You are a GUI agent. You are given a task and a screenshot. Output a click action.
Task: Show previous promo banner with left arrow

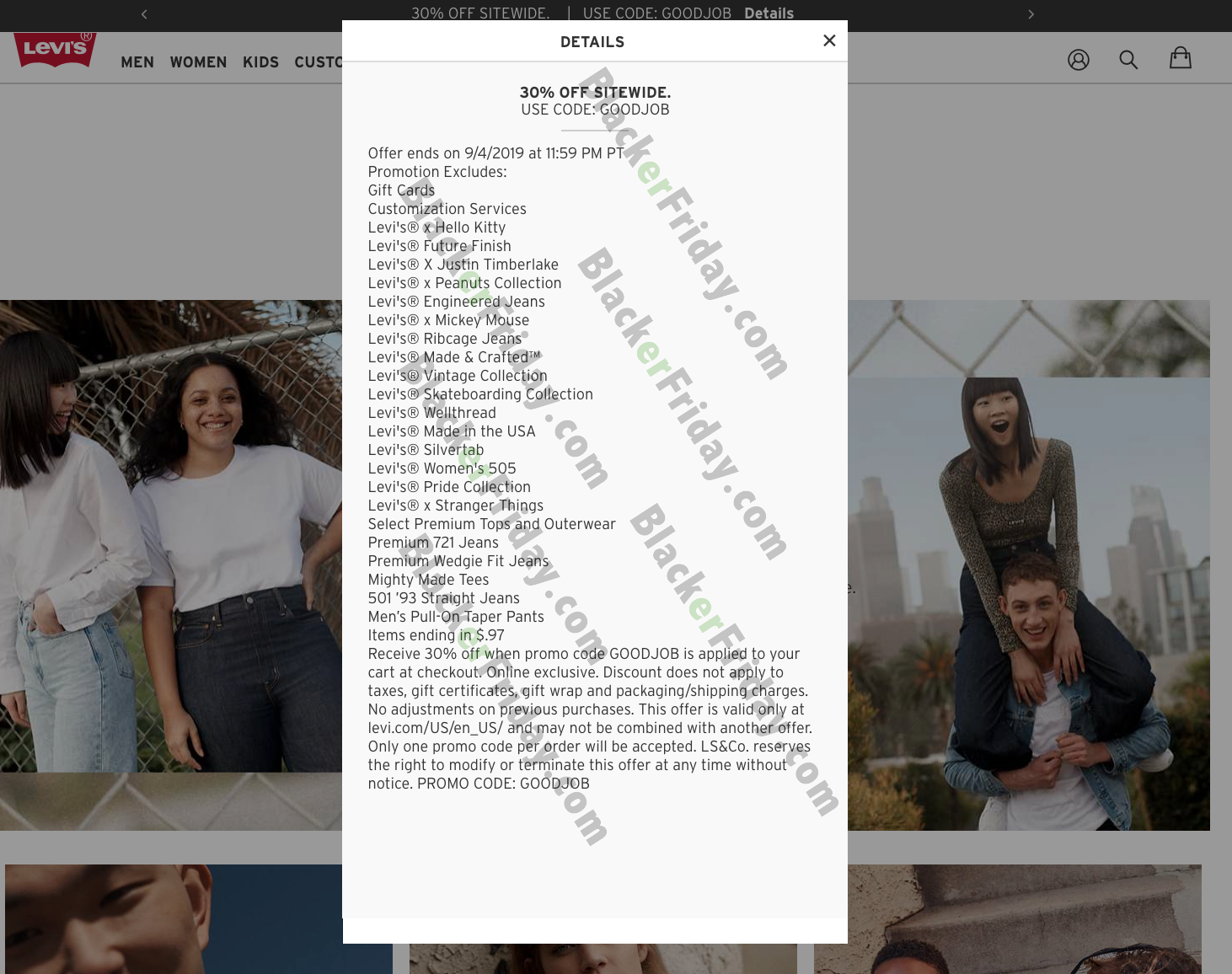pyautogui.click(x=144, y=14)
